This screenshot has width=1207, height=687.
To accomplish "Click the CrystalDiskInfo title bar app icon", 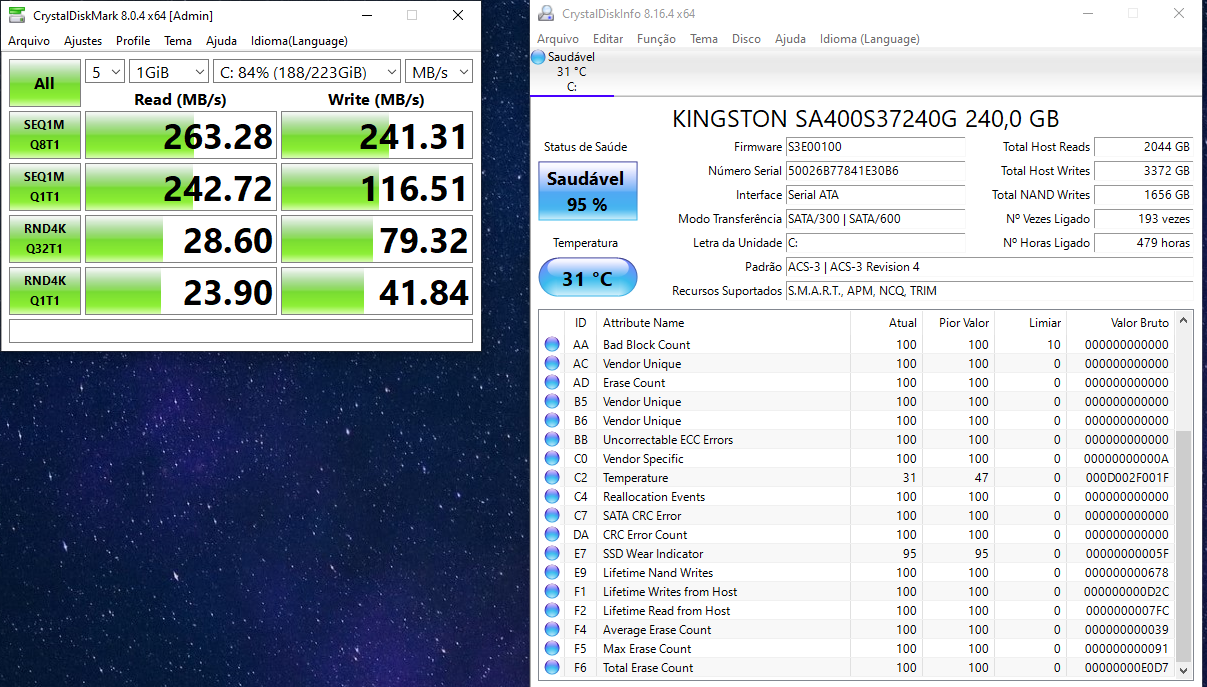I will pos(546,13).
